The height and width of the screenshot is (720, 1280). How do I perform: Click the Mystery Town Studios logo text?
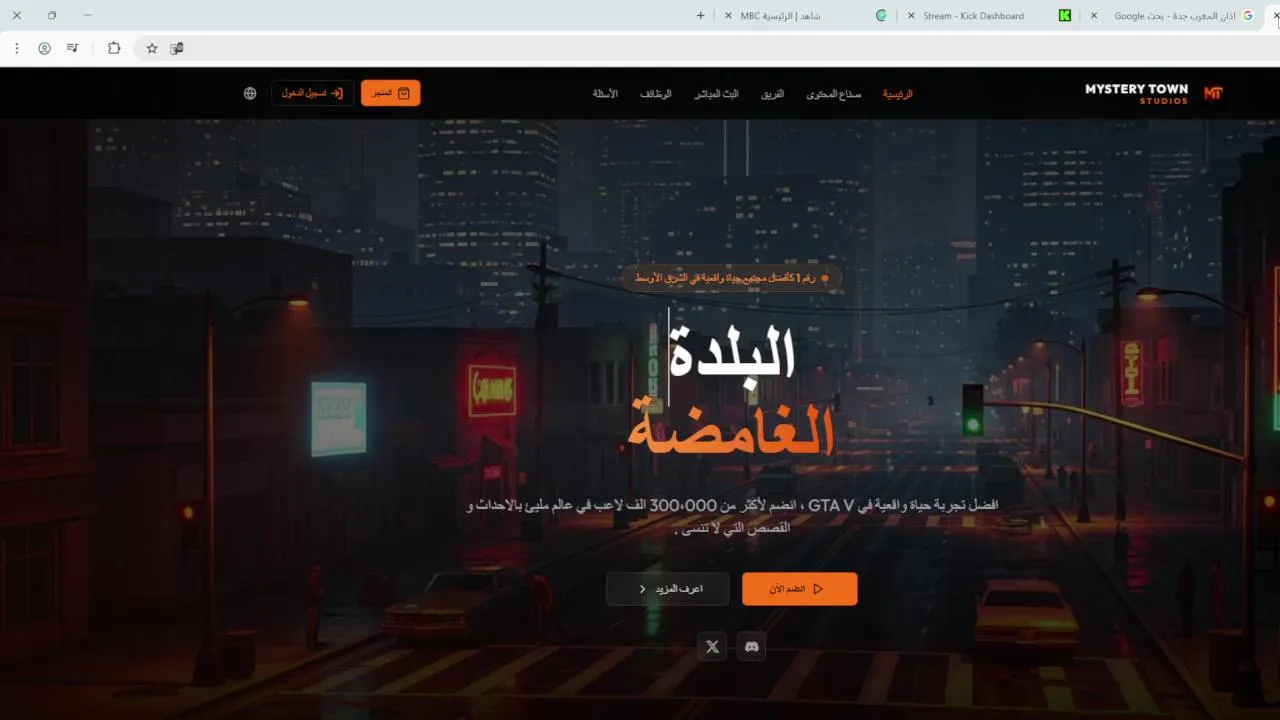coord(1136,93)
